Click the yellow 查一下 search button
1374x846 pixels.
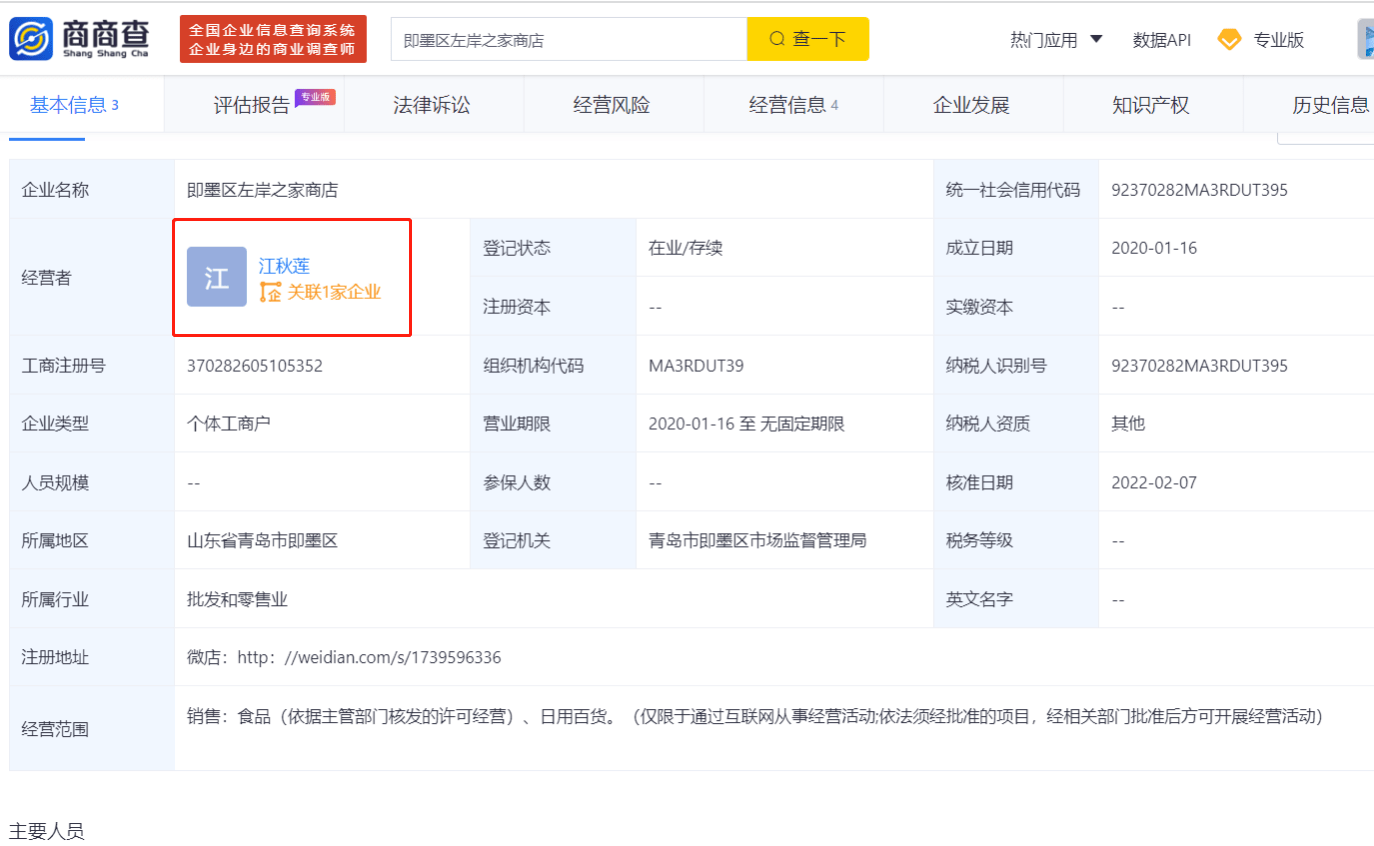tap(808, 39)
